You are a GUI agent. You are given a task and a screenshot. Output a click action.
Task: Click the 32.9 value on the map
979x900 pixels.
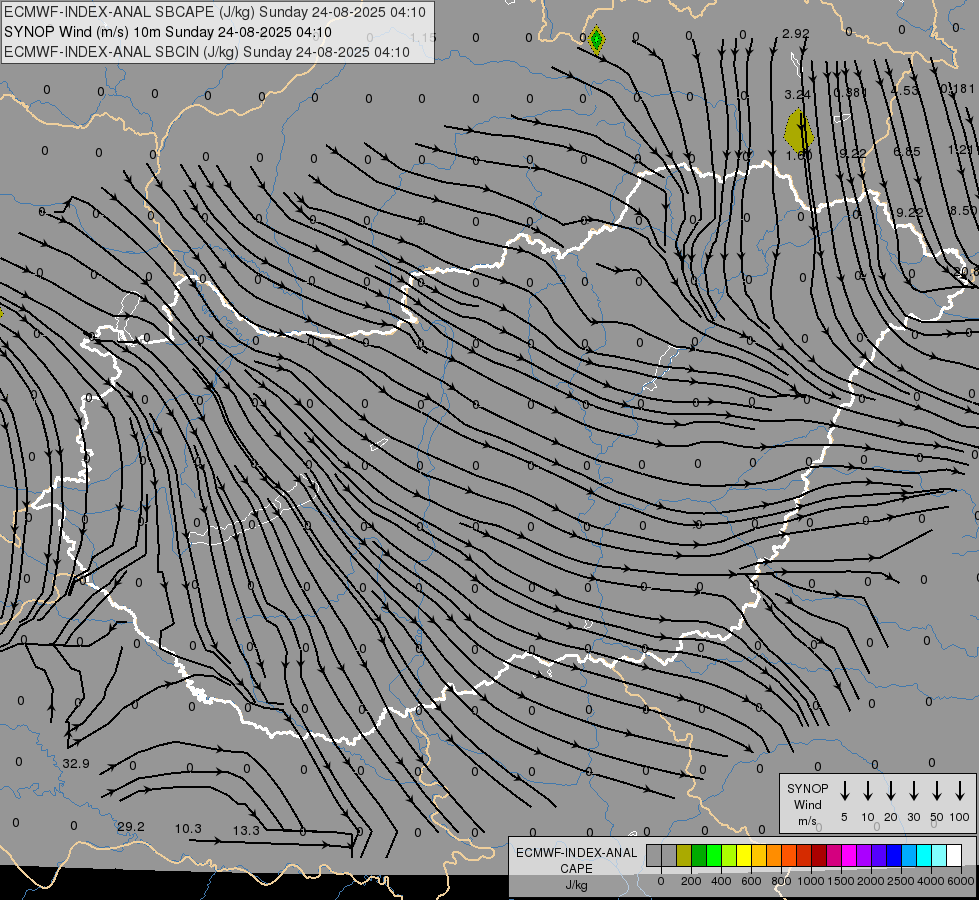(x=76, y=763)
